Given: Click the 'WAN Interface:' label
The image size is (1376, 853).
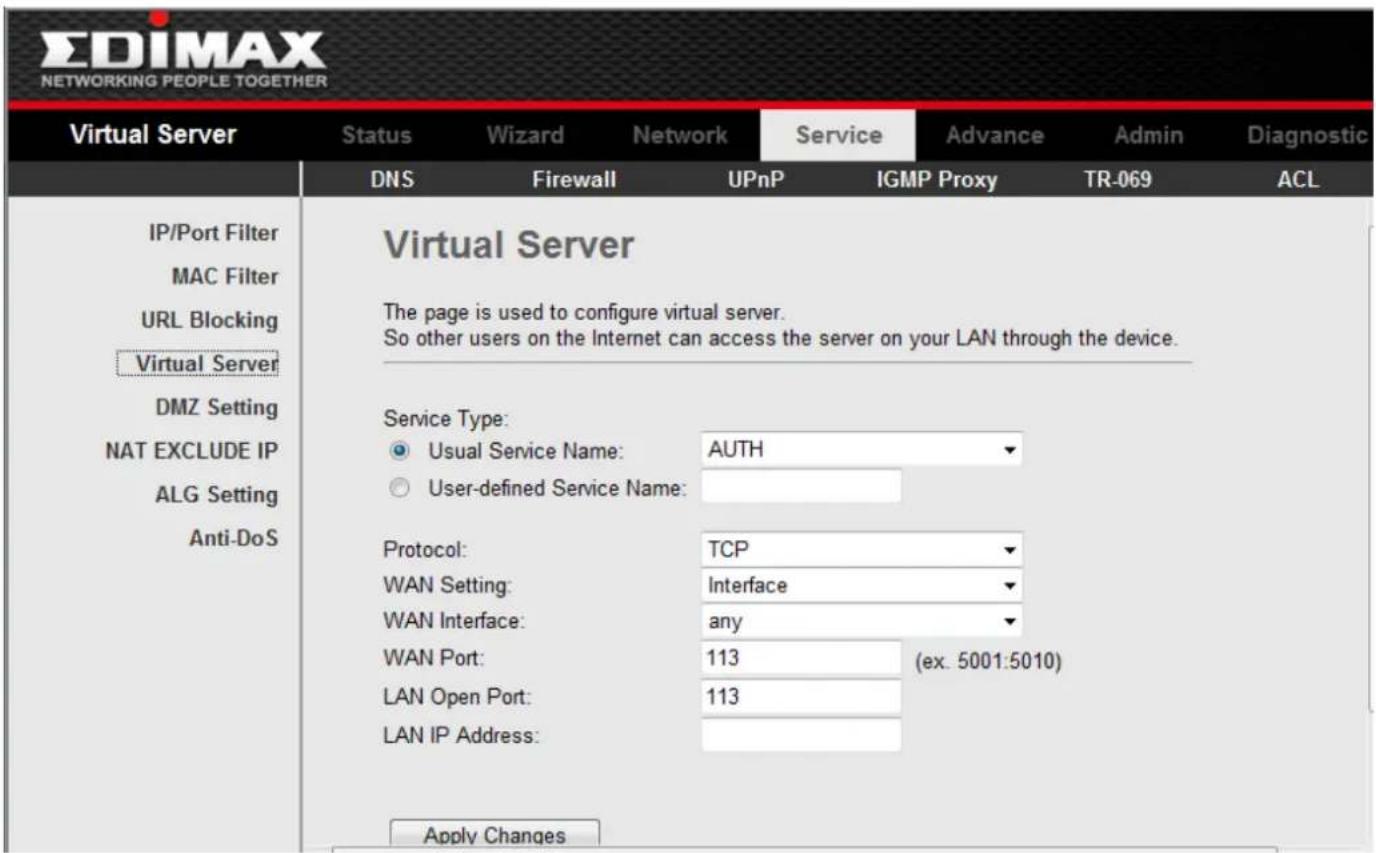Looking at the screenshot, I should pos(454,622).
